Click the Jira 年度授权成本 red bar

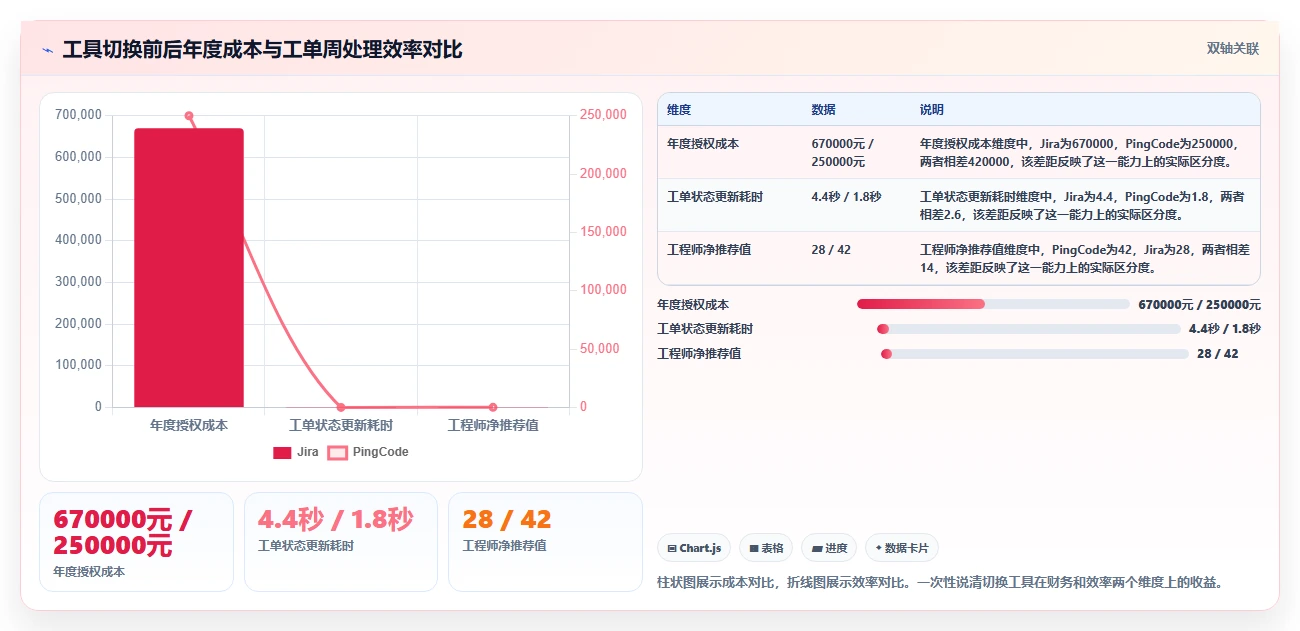click(x=189, y=267)
